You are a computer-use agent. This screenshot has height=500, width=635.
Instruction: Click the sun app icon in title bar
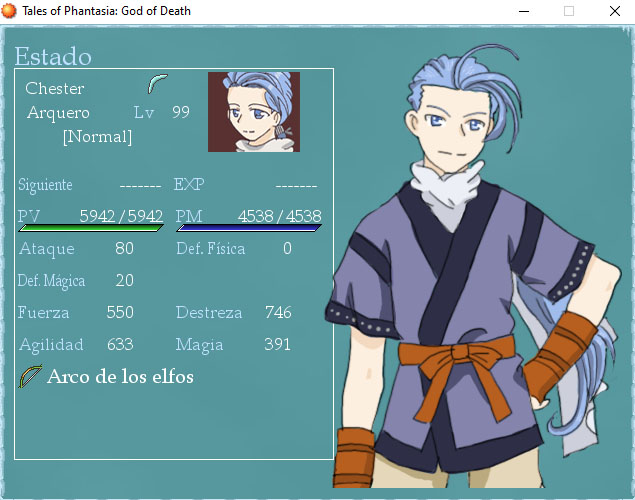[x=9, y=11]
